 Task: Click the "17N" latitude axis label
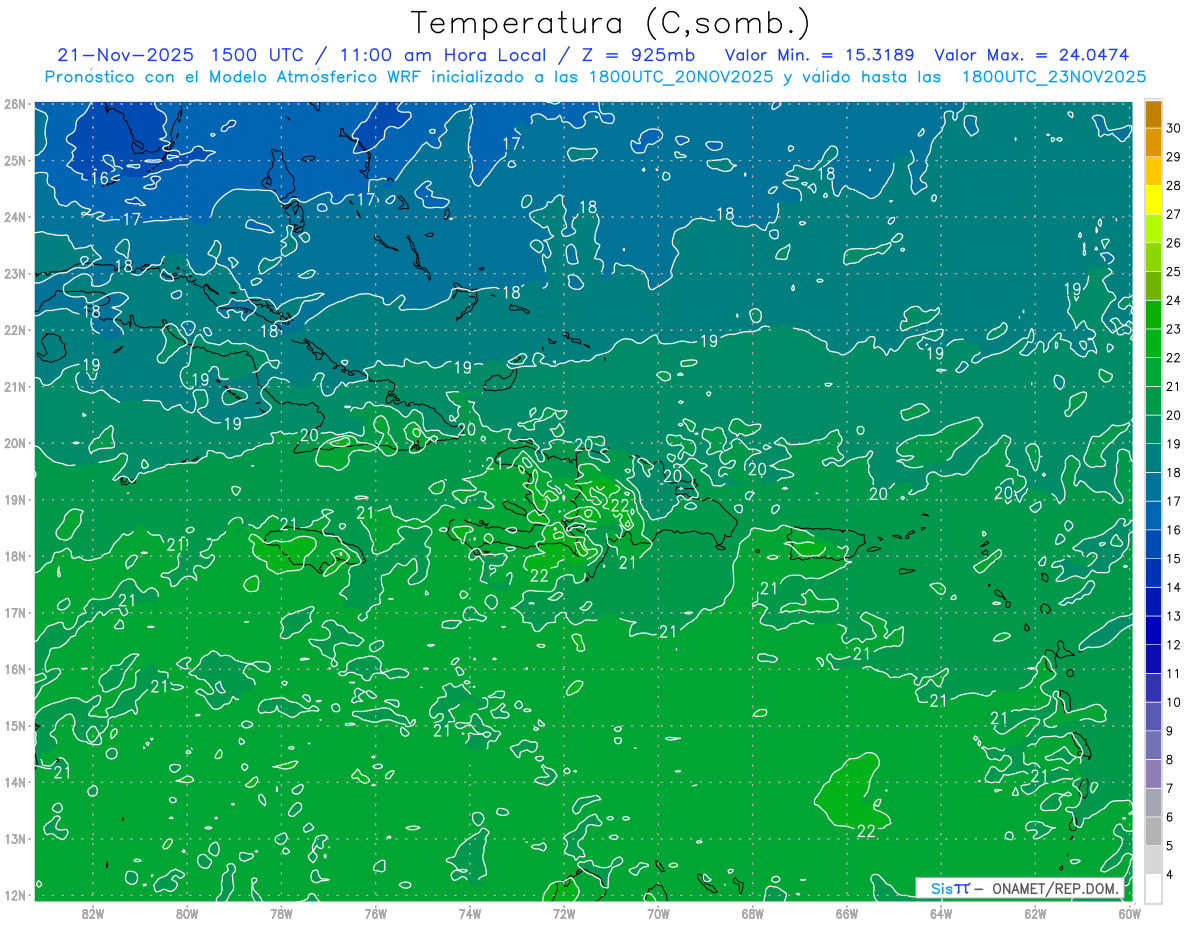tap(15, 612)
